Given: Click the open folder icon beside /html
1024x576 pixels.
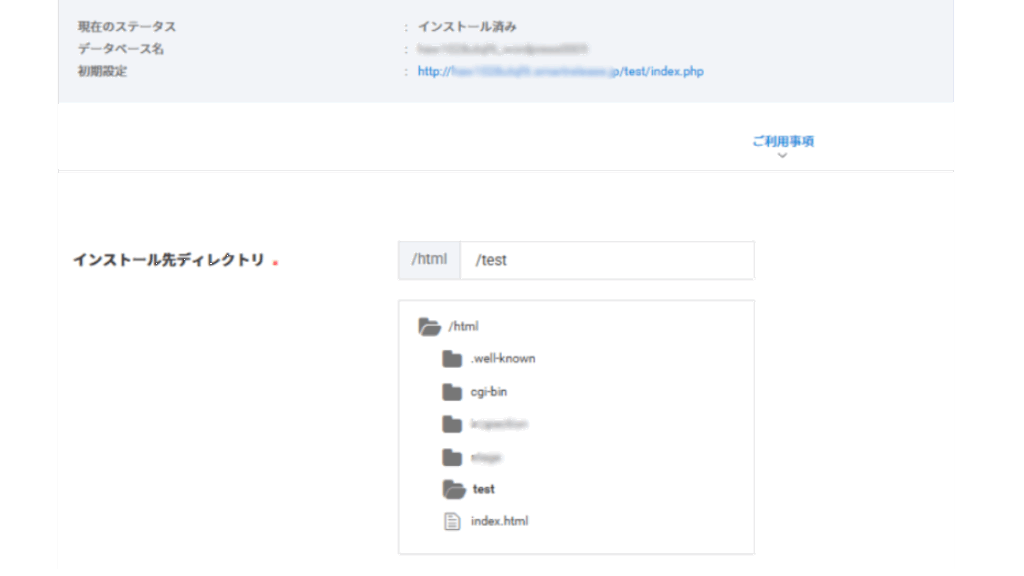Looking at the screenshot, I should click(x=430, y=326).
